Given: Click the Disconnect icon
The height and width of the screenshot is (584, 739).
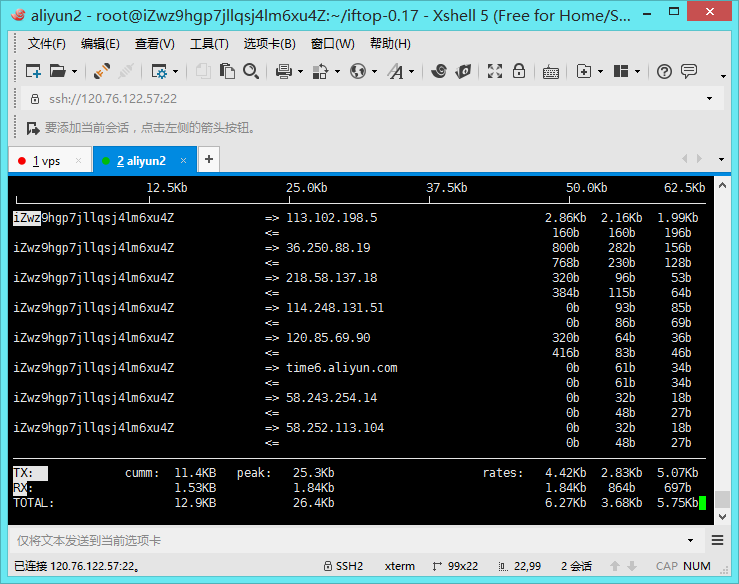Looking at the screenshot, I should coord(126,72).
